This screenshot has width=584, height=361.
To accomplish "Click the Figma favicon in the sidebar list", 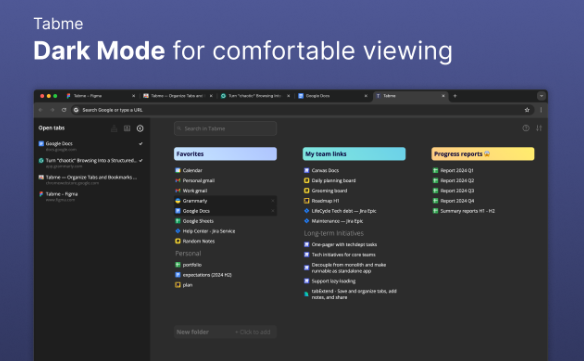I will coord(41,194).
